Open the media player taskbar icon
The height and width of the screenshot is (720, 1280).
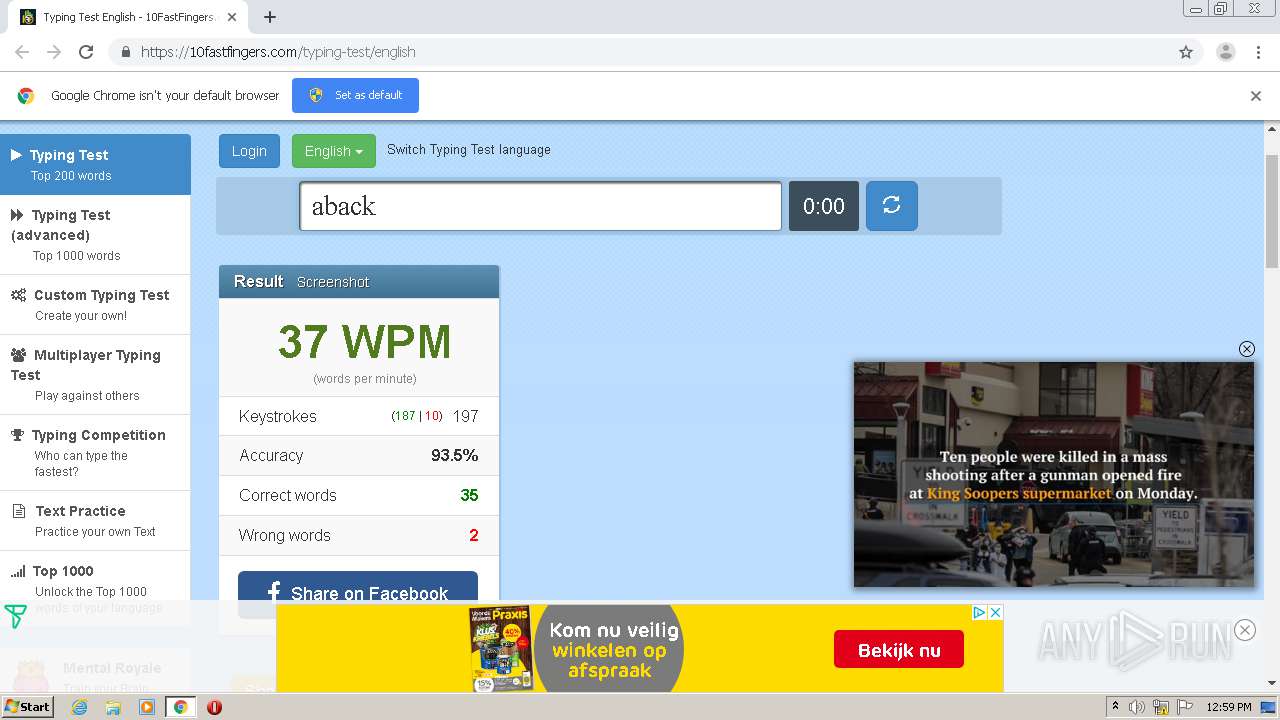click(x=147, y=707)
